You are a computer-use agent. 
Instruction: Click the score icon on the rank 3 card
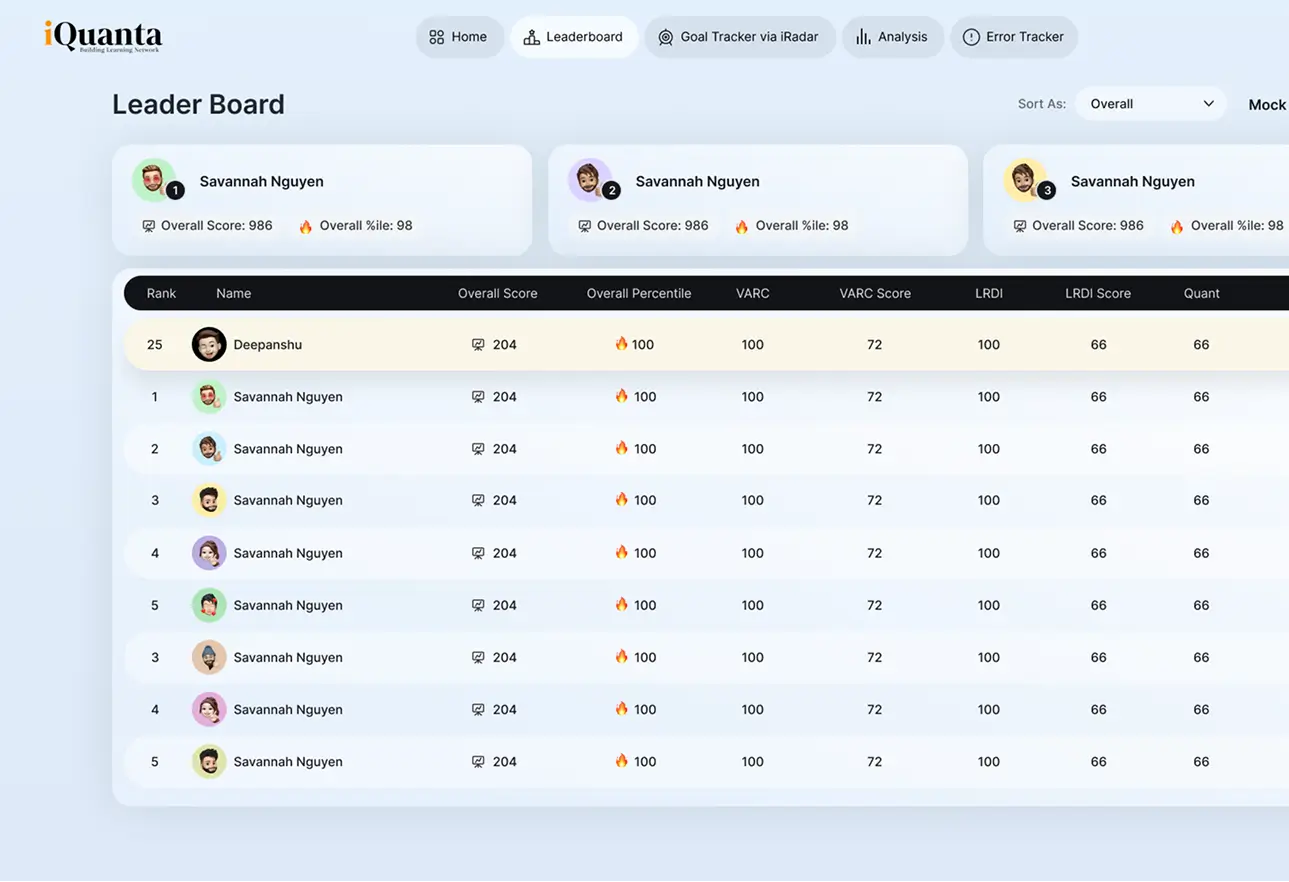point(1020,226)
